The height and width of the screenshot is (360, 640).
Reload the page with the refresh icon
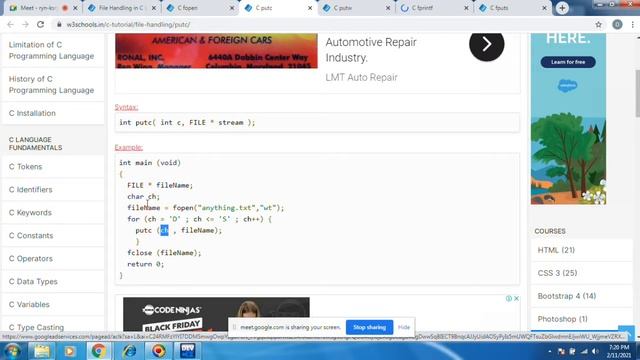(x=40, y=24)
